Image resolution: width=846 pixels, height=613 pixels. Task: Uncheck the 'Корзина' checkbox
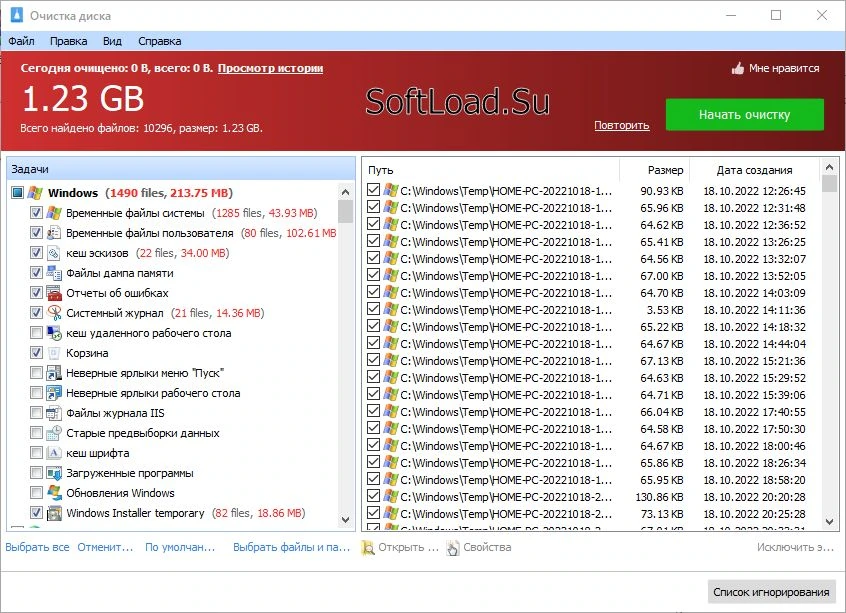(x=36, y=352)
